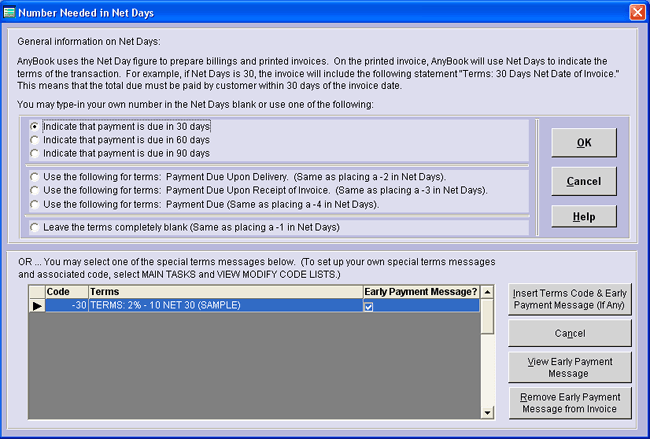Screen dimensions: 650x439
Task: Choose payment due in 90 days
Action: pos(36,153)
